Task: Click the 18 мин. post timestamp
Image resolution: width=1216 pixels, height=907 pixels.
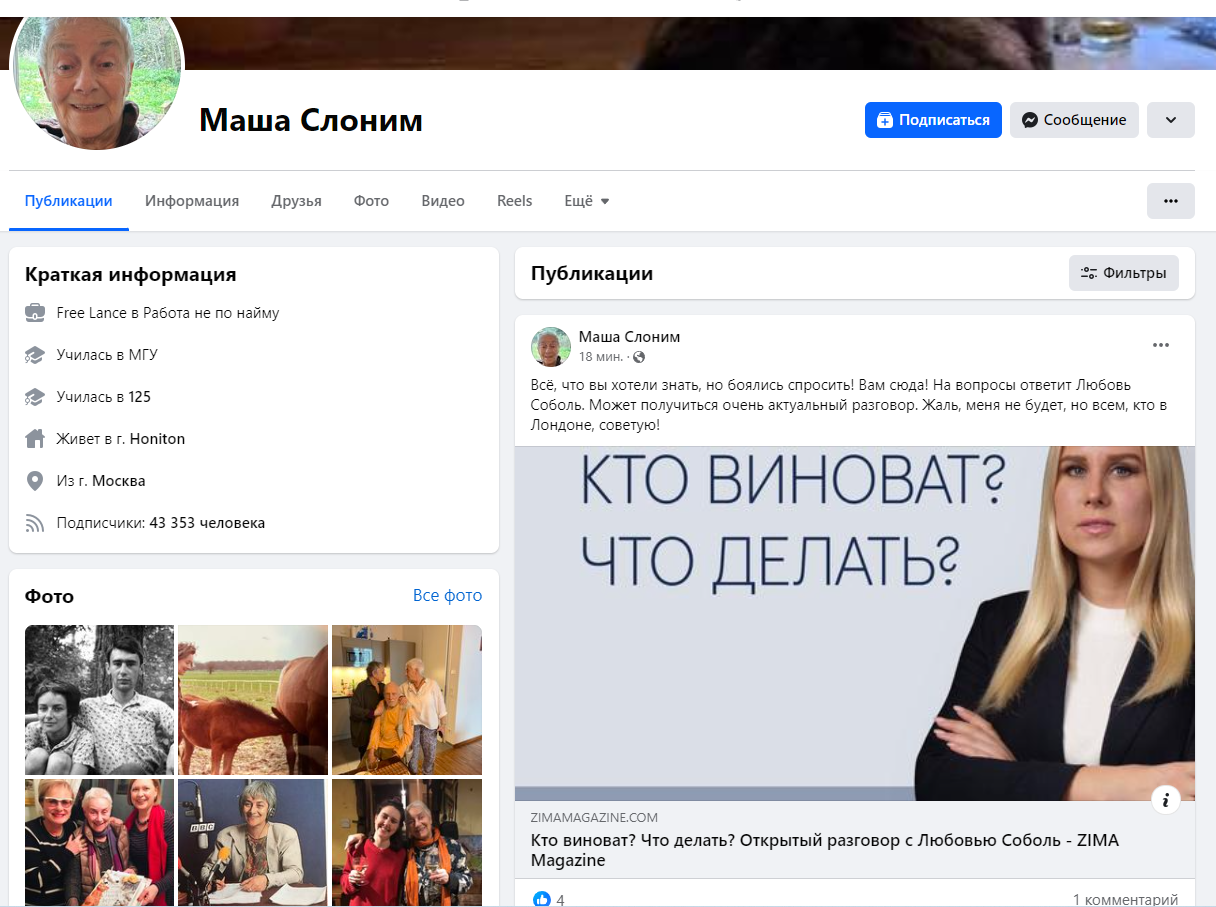Action: click(601, 357)
